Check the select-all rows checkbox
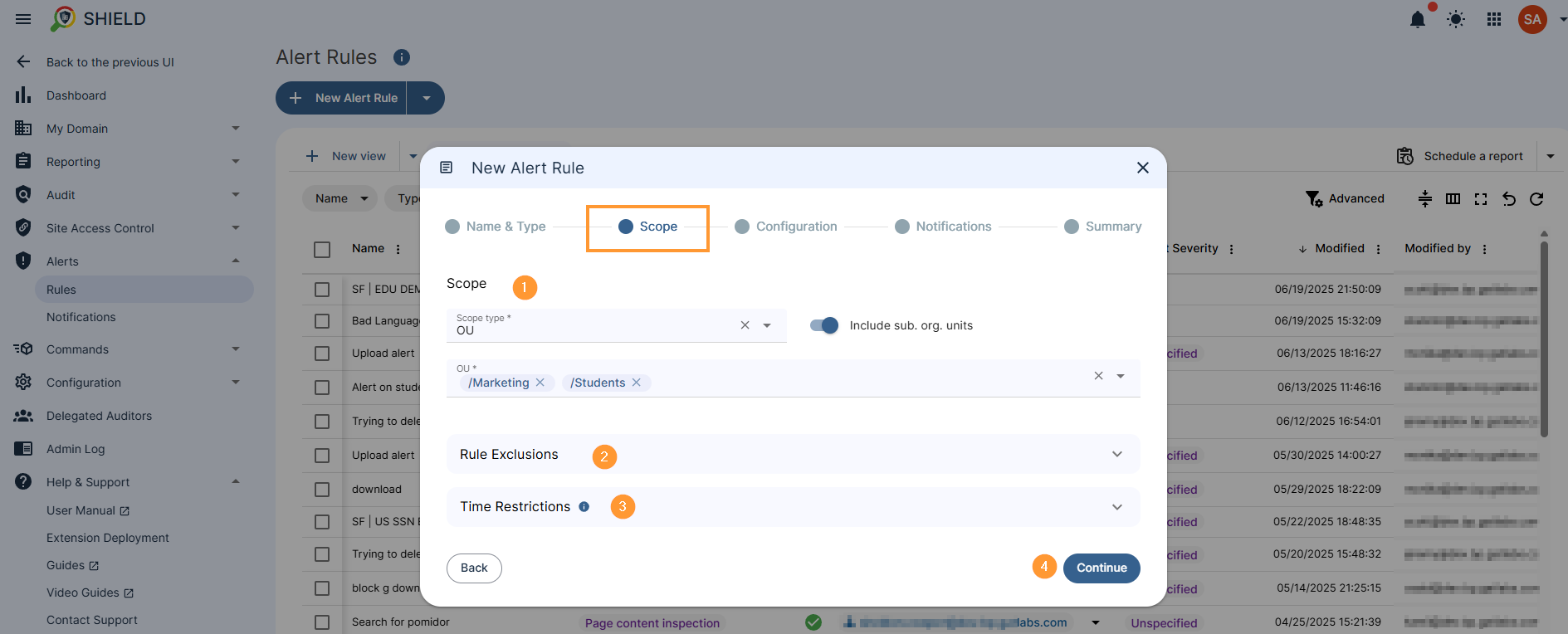This screenshot has height=634, width=1568. tap(322, 249)
